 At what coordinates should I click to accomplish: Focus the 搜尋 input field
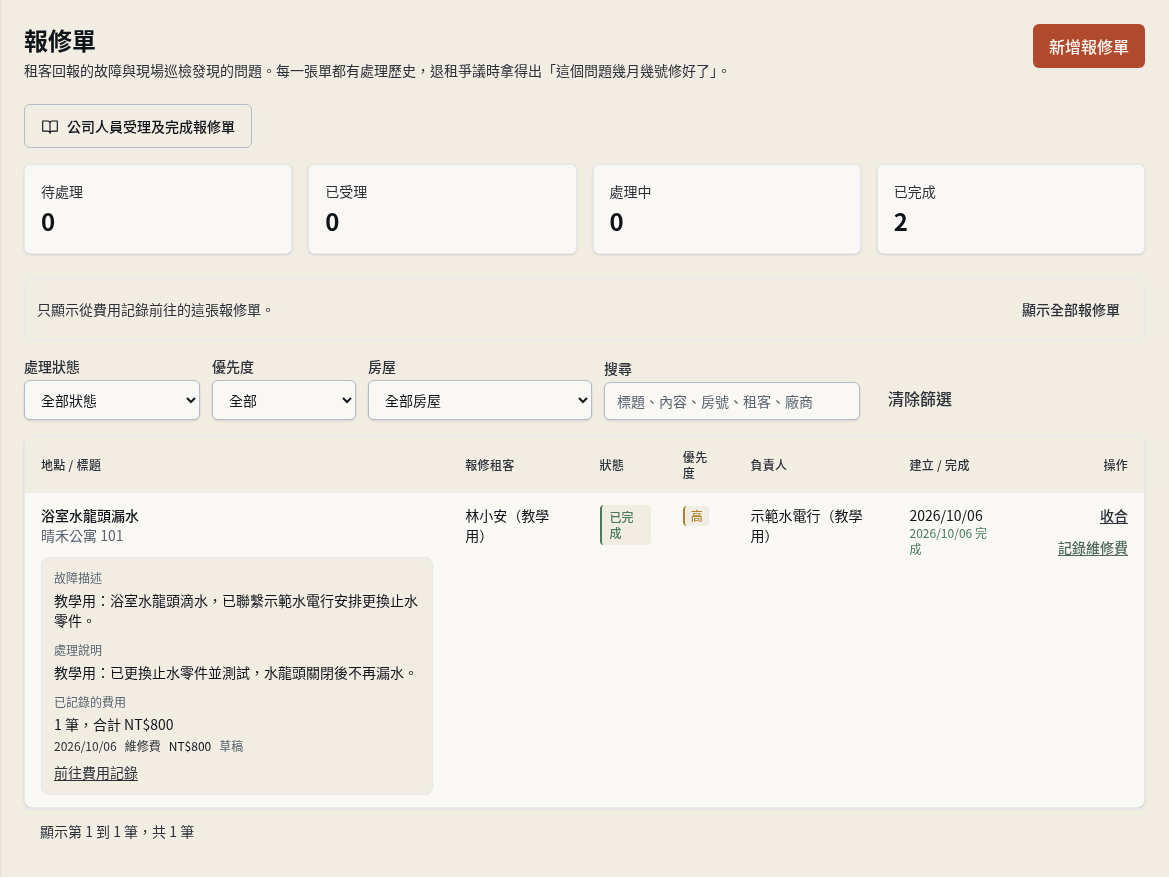click(732, 401)
